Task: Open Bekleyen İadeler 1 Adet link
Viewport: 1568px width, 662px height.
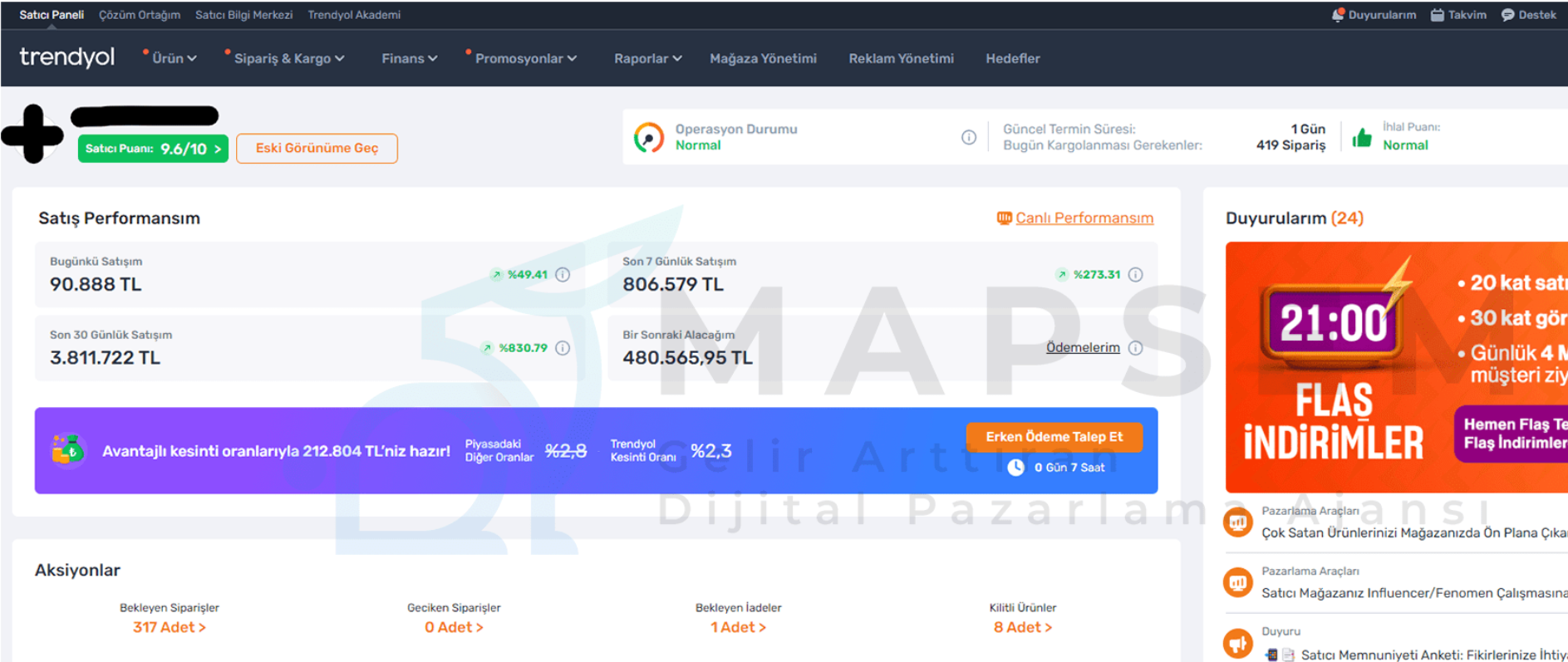Action: [x=738, y=627]
